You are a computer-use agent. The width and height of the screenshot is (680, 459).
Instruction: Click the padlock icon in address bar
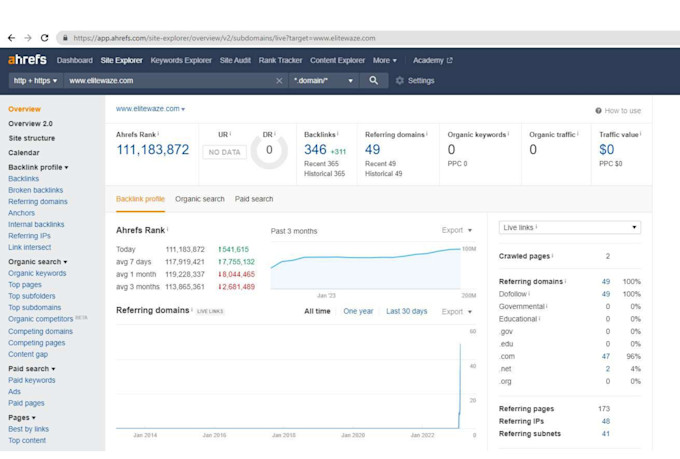point(65,38)
